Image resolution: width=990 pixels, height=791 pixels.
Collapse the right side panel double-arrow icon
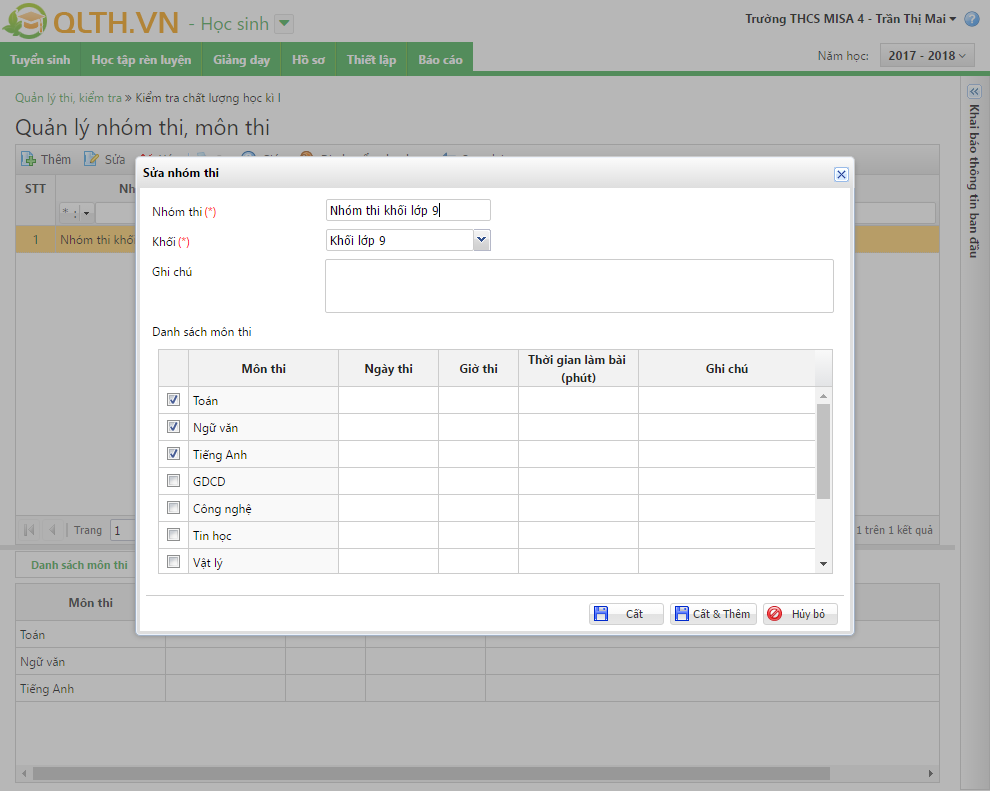pyautogui.click(x=974, y=92)
